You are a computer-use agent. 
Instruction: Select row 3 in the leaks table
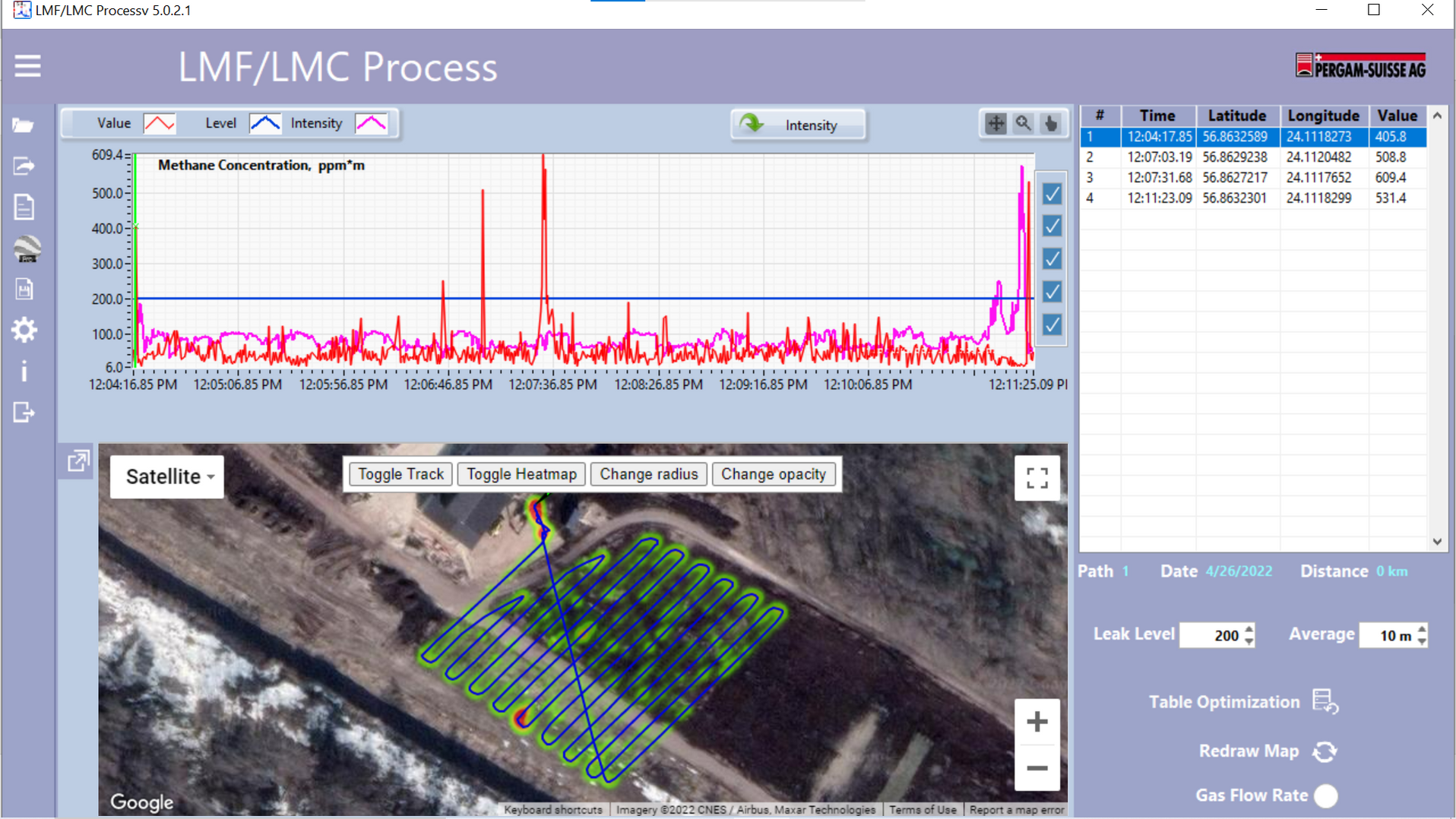[x=1216, y=177]
